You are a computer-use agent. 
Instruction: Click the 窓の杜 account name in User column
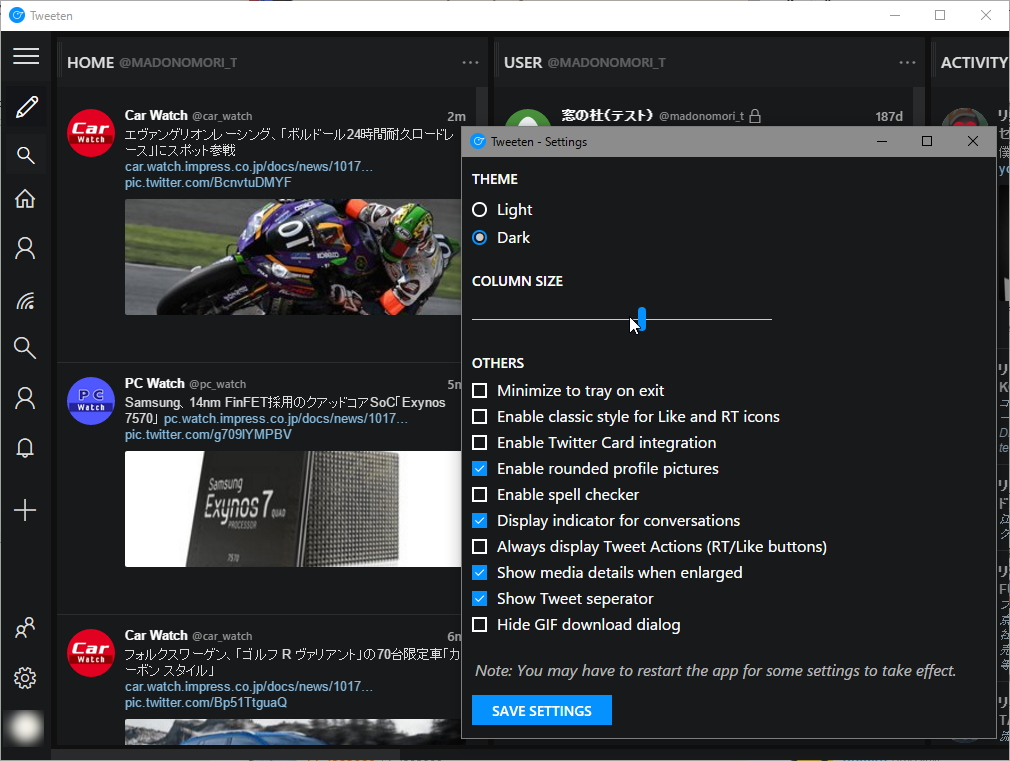(607, 115)
